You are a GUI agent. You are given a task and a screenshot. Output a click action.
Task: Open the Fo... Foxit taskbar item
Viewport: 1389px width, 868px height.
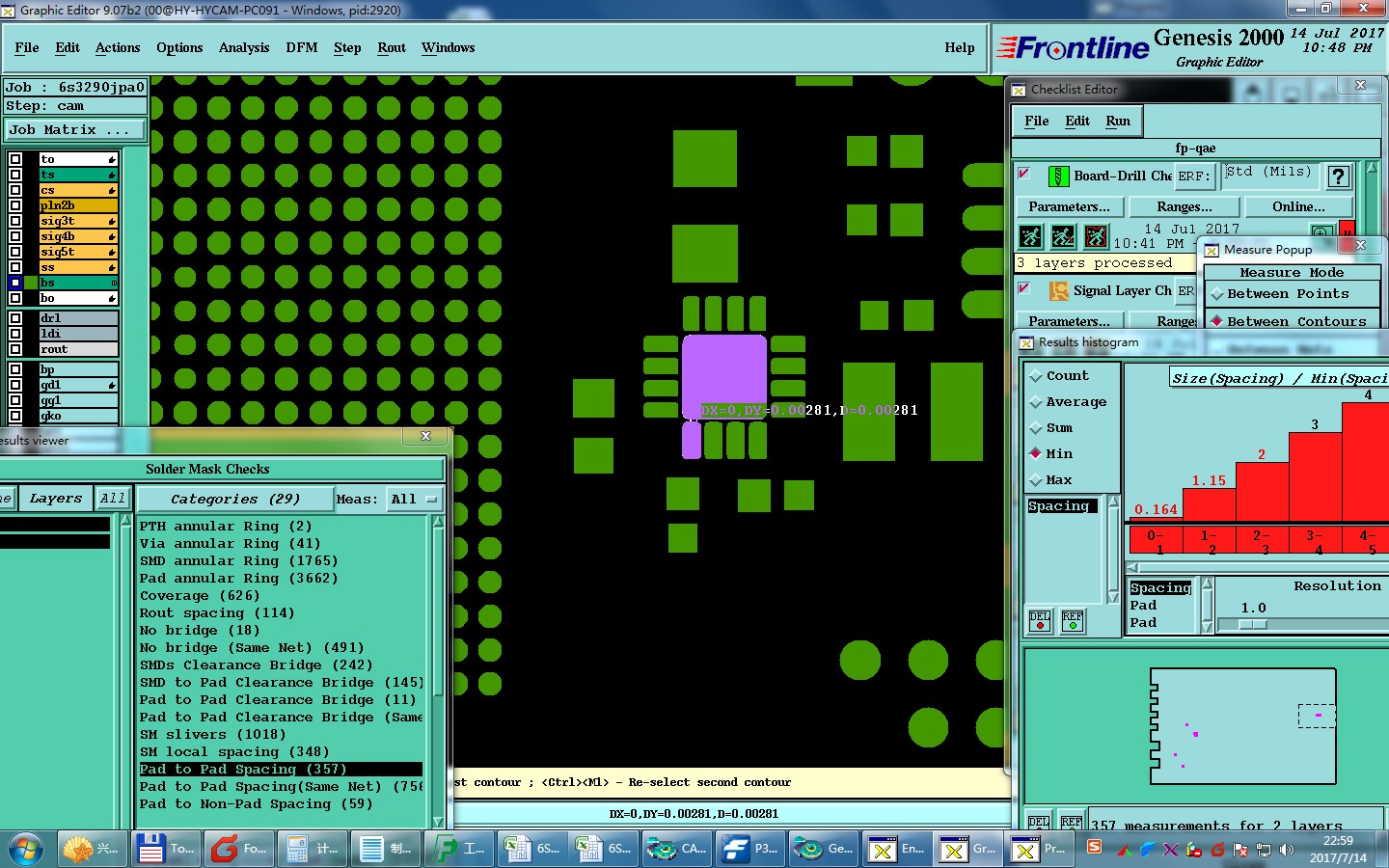pos(240,849)
